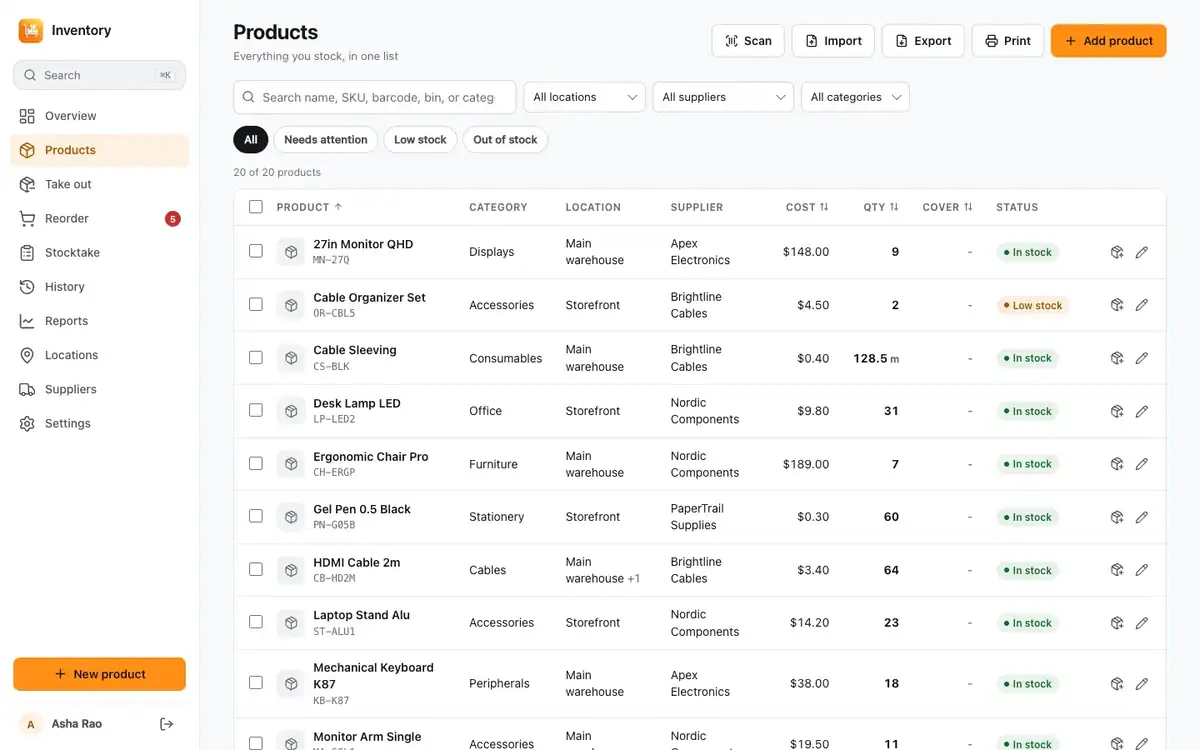Click the adjust stock icon for Mechanical Keyboard K87
1200x750 pixels.
[x=1117, y=684]
